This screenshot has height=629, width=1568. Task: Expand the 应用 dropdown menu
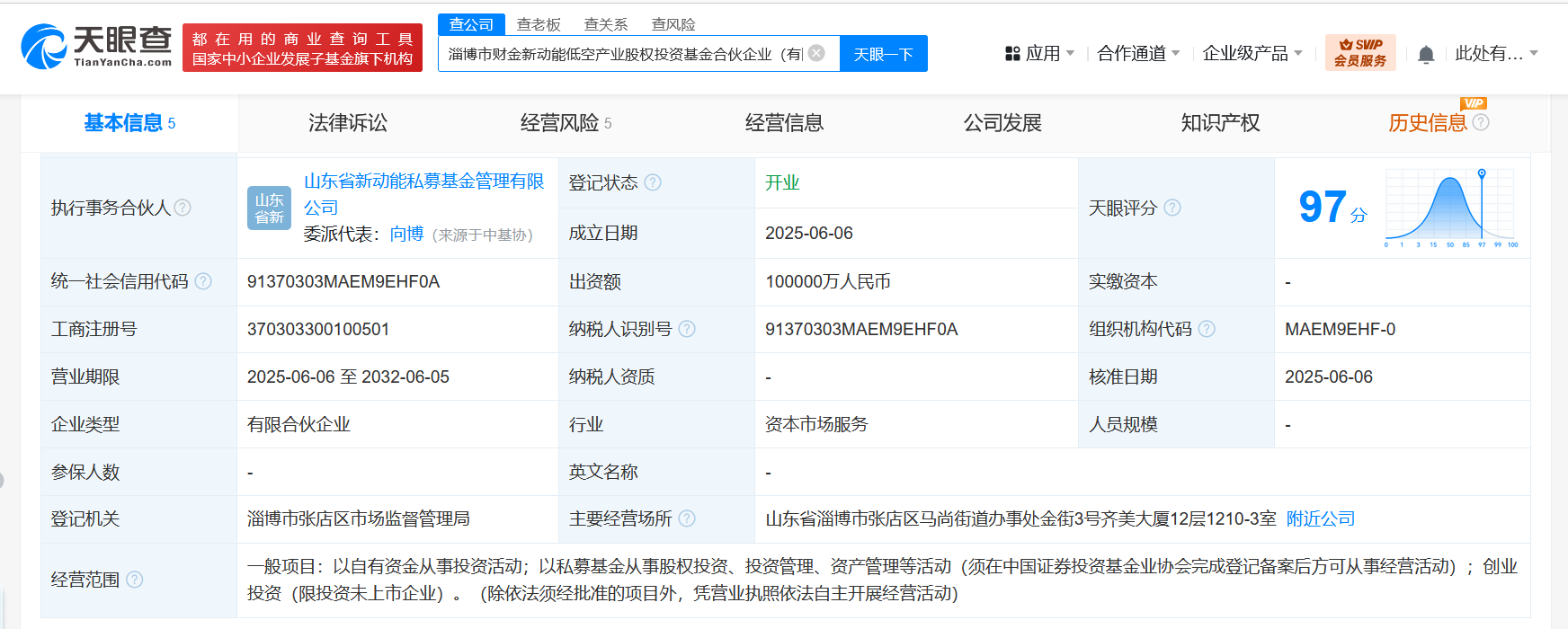click(x=1040, y=54)
